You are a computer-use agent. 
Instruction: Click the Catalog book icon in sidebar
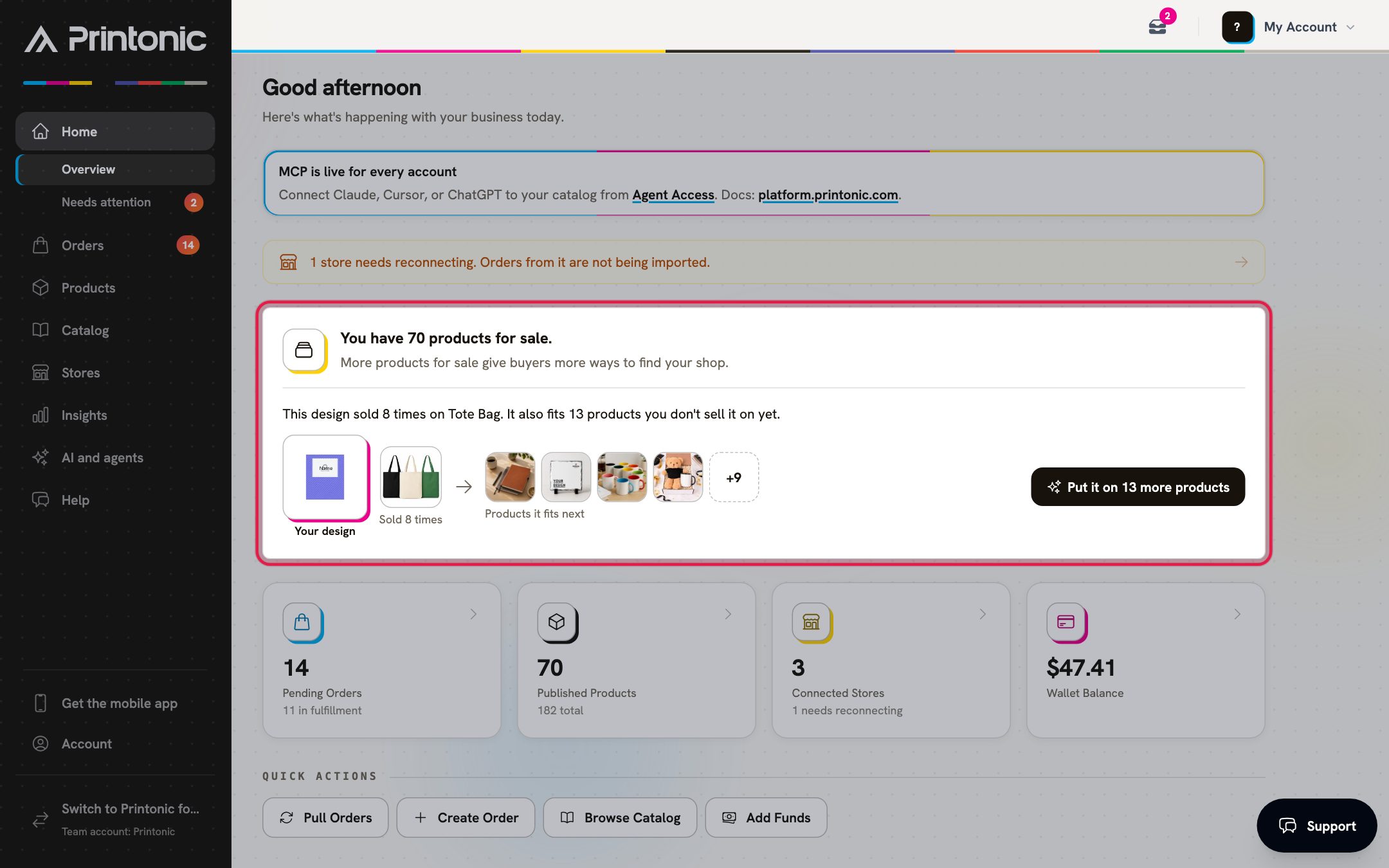[x=41, y=330]
